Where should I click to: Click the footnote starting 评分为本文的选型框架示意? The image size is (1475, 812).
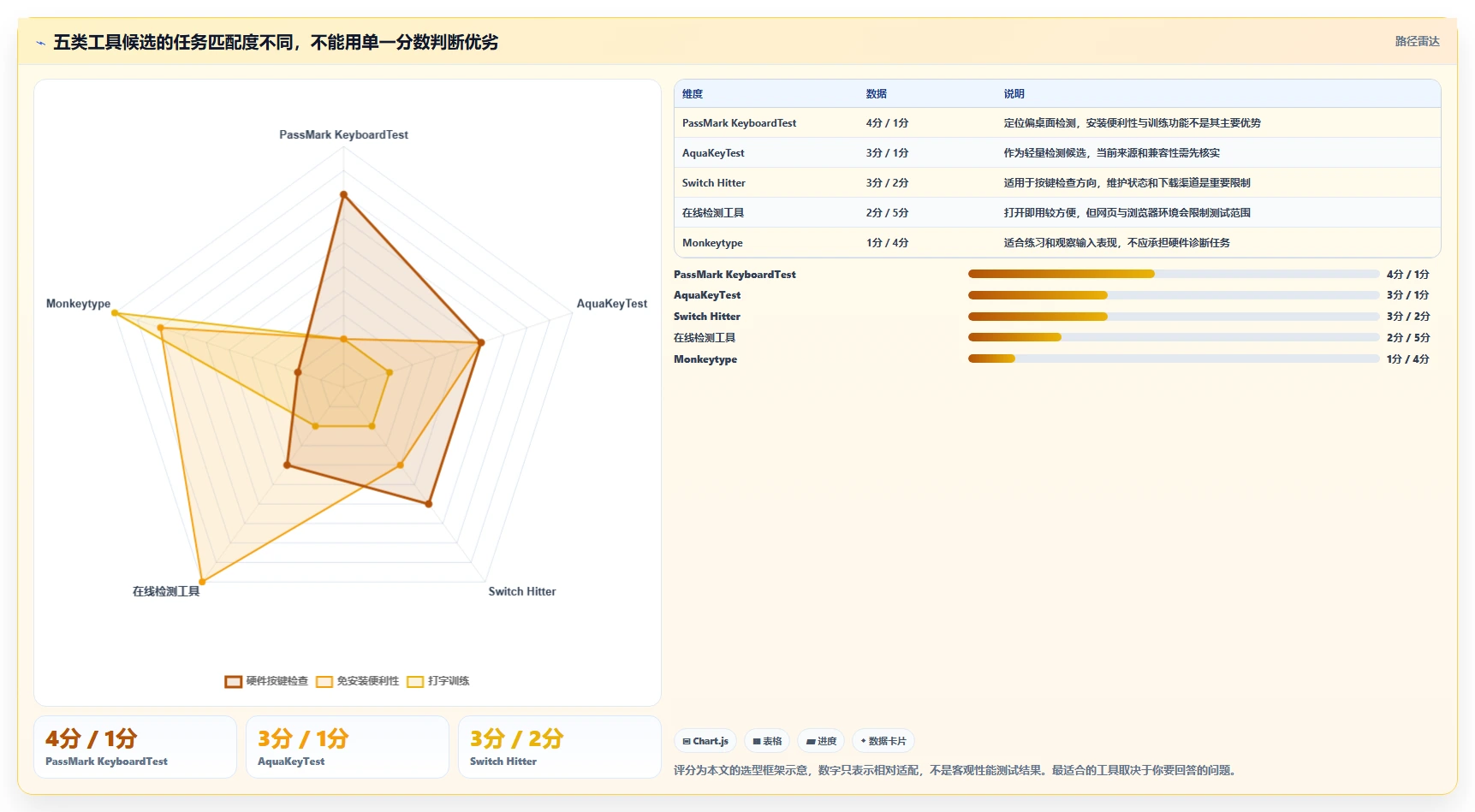(957, 770)
